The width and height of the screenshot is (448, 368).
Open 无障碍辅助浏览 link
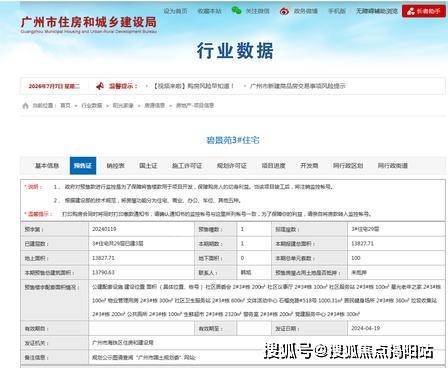(377, 11)
